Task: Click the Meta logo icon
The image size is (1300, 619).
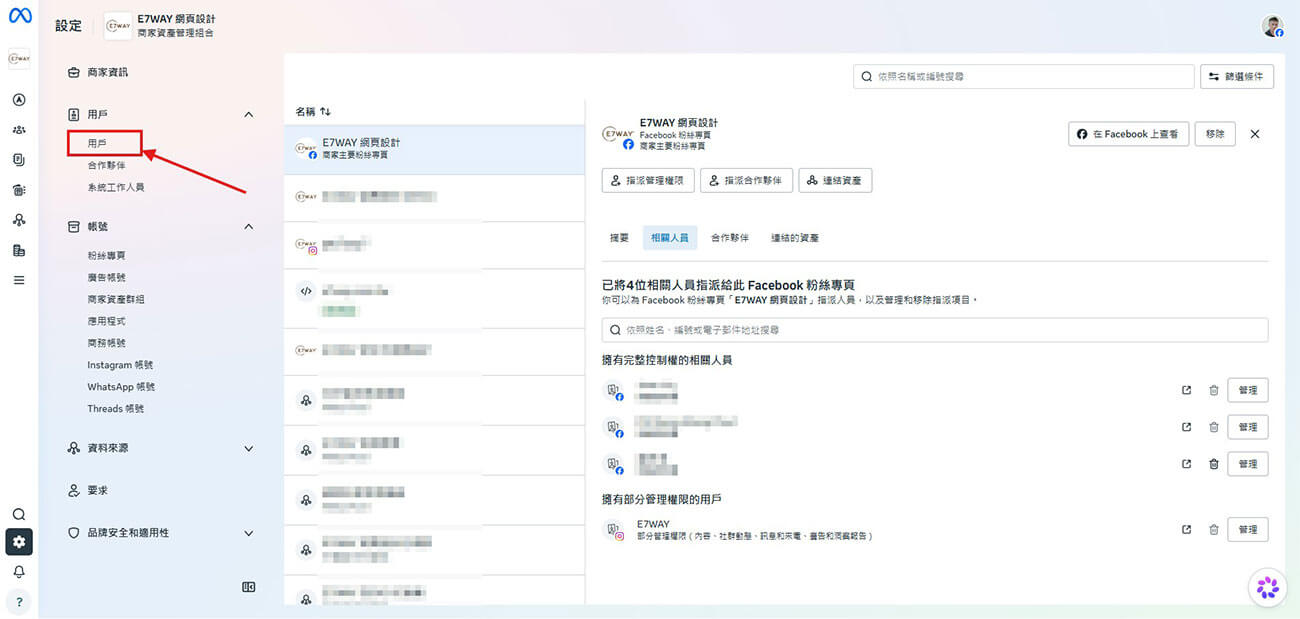Action: (19, 17)
